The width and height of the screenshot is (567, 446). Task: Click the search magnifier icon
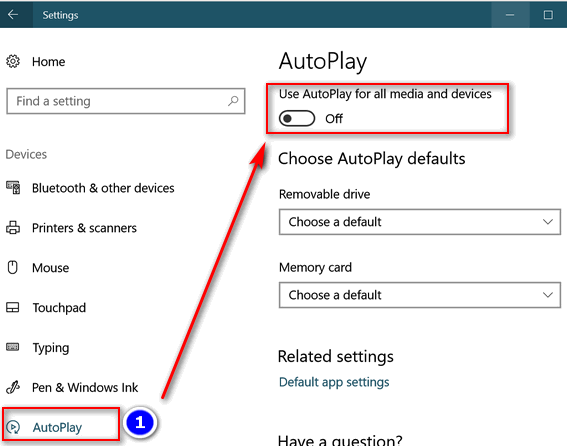point(233,101)
